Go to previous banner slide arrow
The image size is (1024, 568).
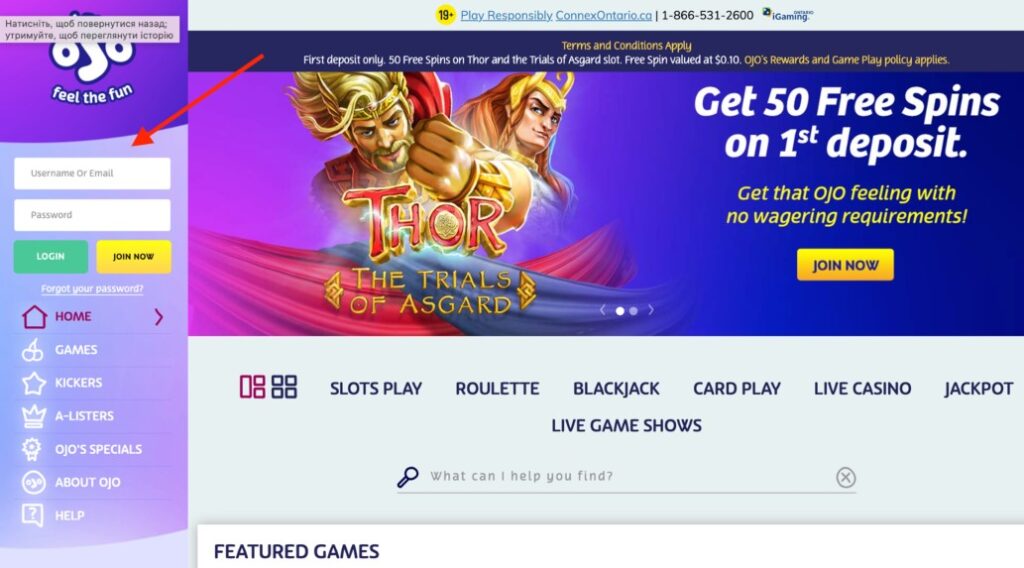point(602,310)
